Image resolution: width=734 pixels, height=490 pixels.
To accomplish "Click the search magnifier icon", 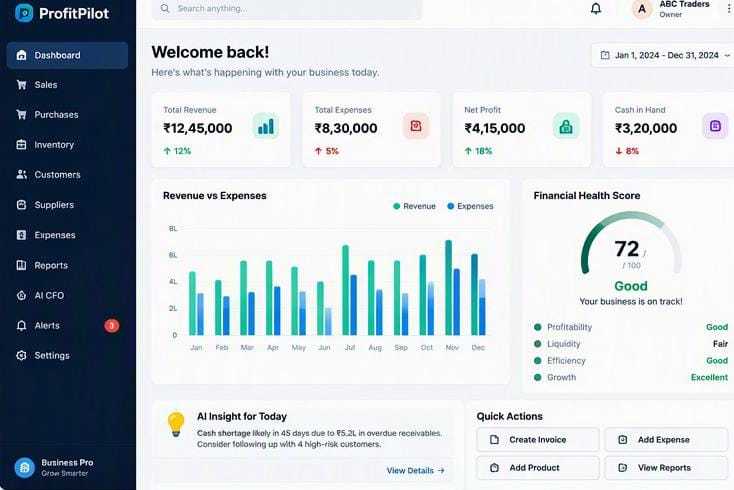I will coord(165,8).
